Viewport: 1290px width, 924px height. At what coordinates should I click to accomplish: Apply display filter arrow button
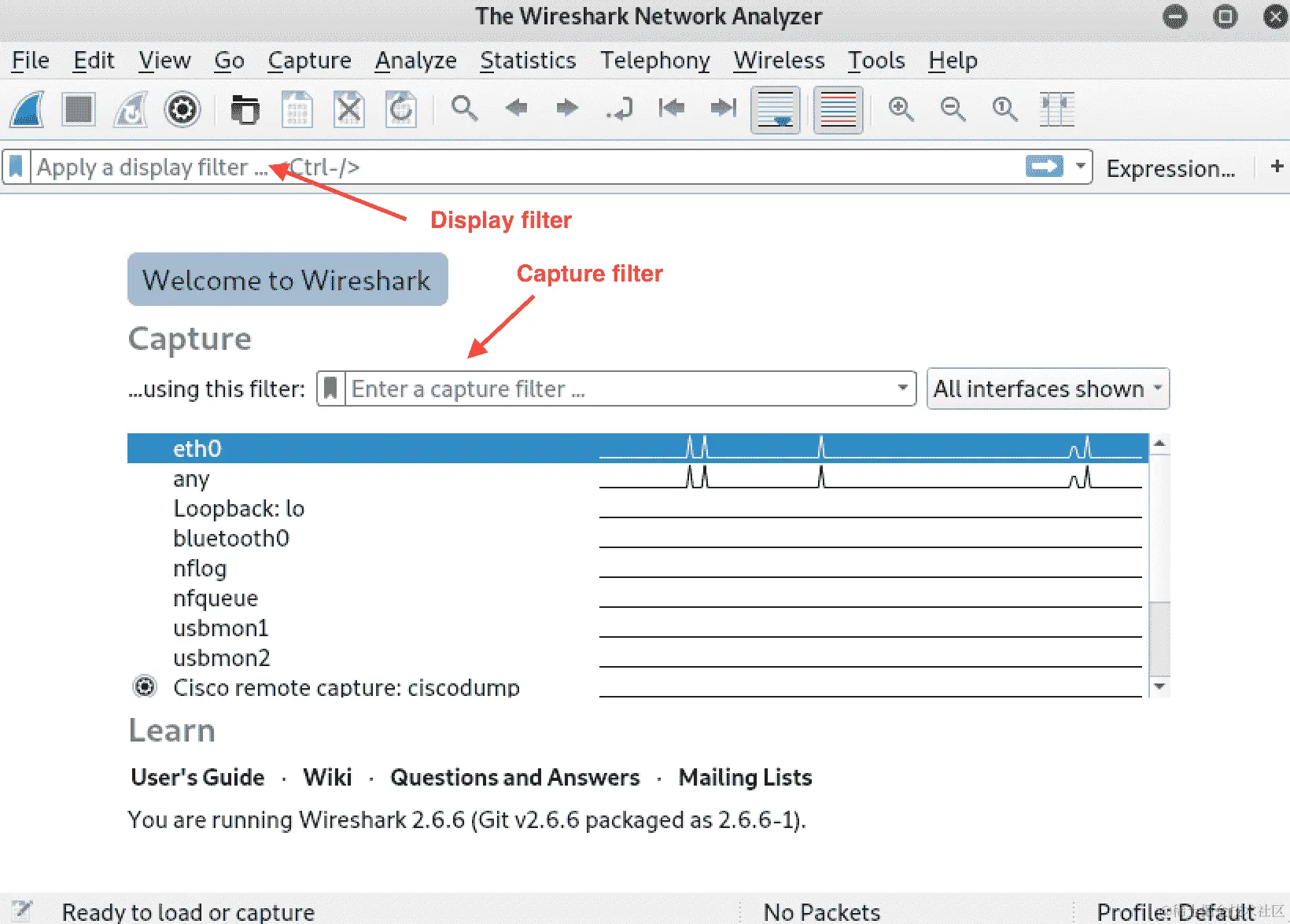click(x=1045, y=167)
